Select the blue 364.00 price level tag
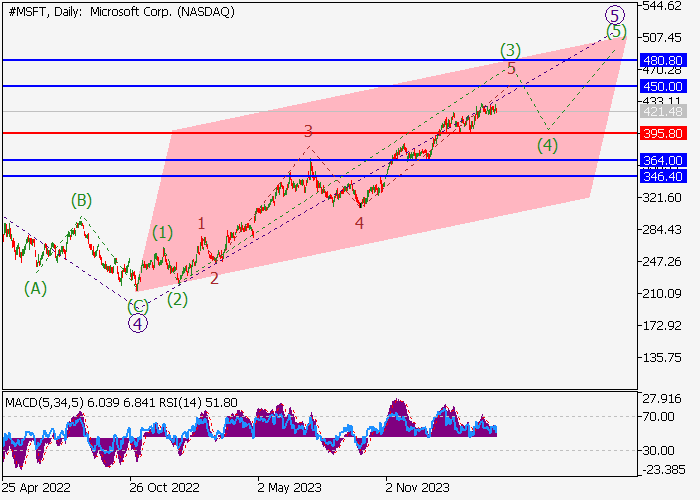This screenshot has height=500, width=700. click(662, 160)
